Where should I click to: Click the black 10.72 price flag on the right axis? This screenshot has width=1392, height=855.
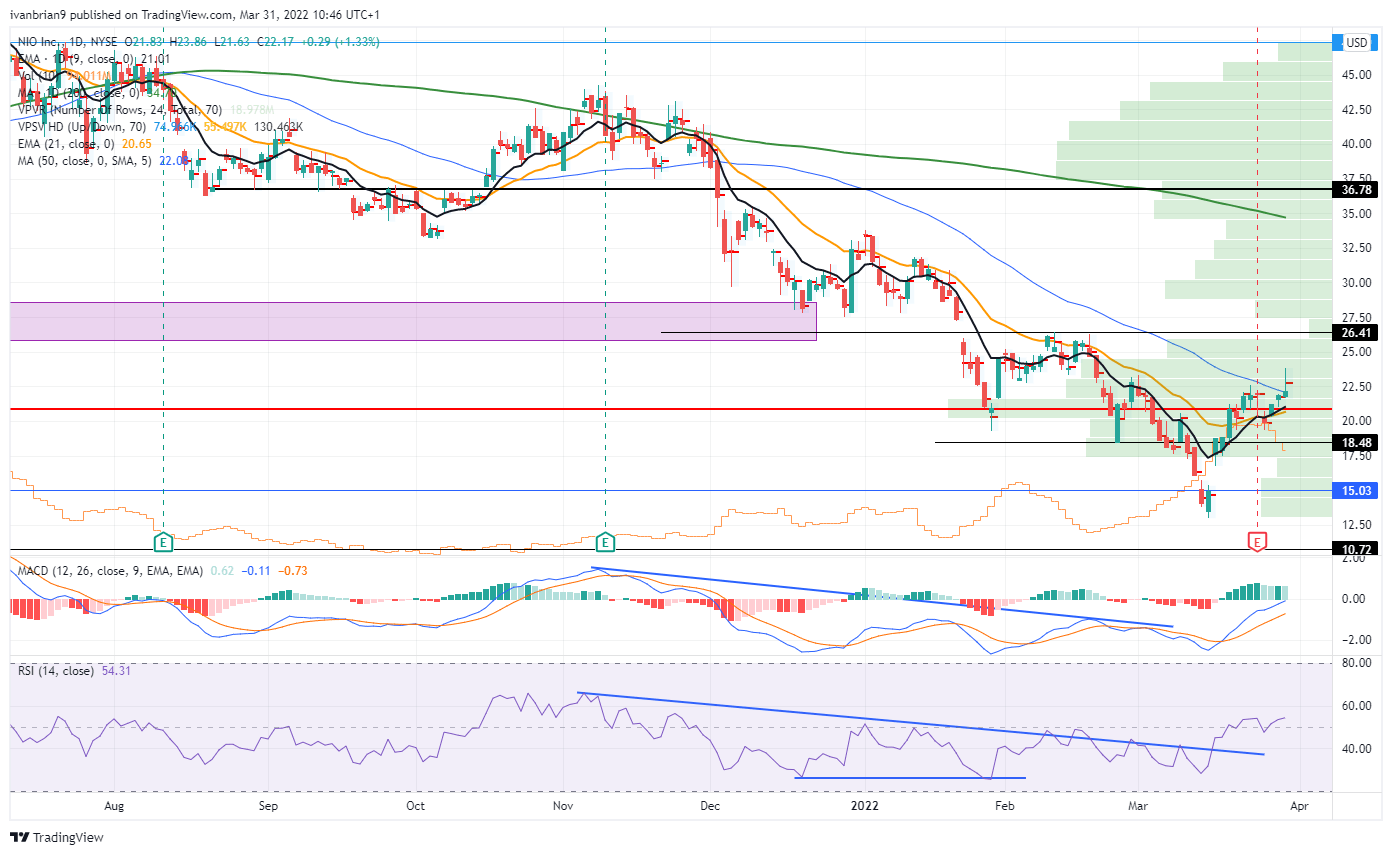pyautogui.click(x=1356, y=548)
